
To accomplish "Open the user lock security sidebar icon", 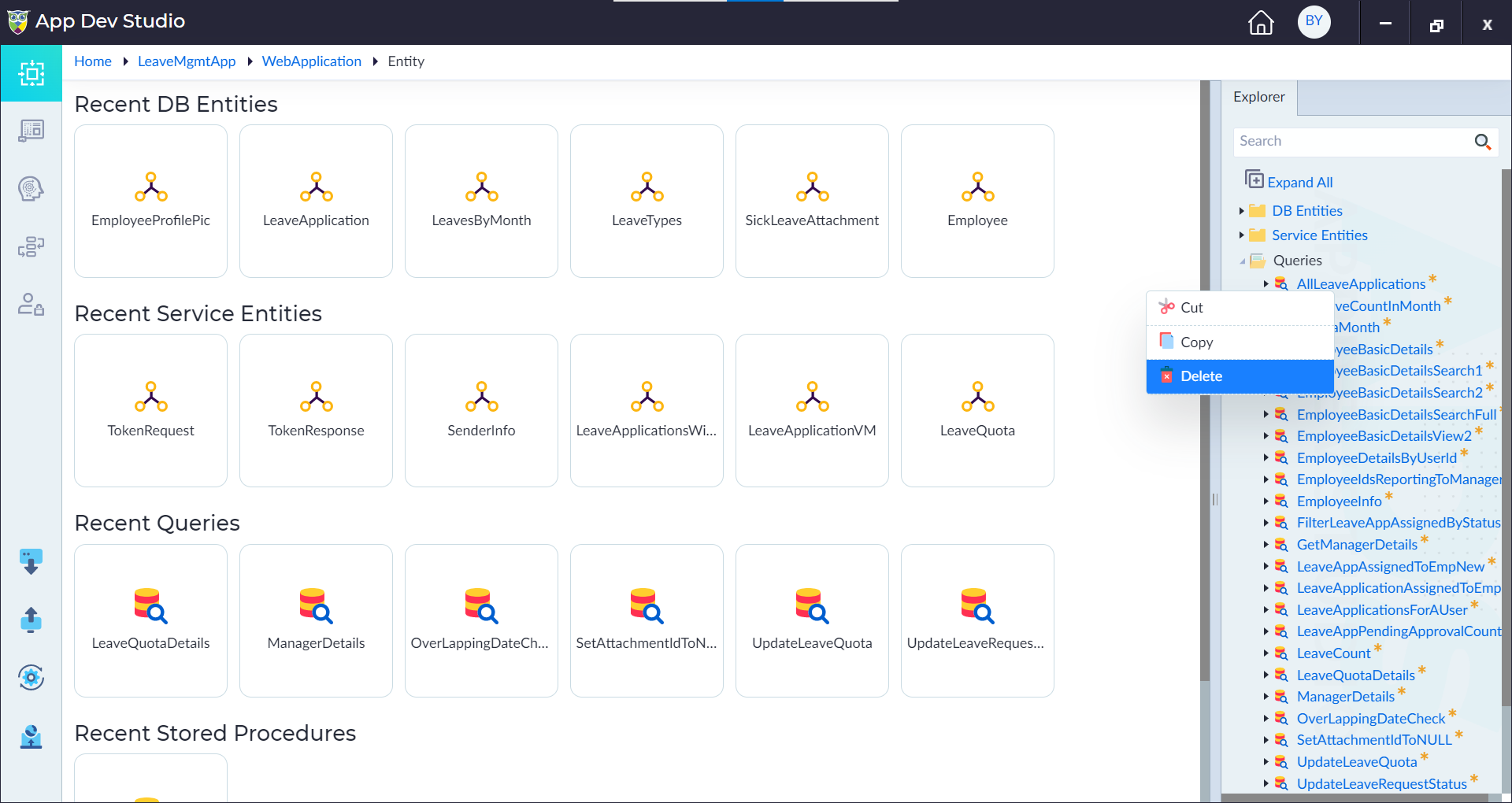I will pos(31,304).
